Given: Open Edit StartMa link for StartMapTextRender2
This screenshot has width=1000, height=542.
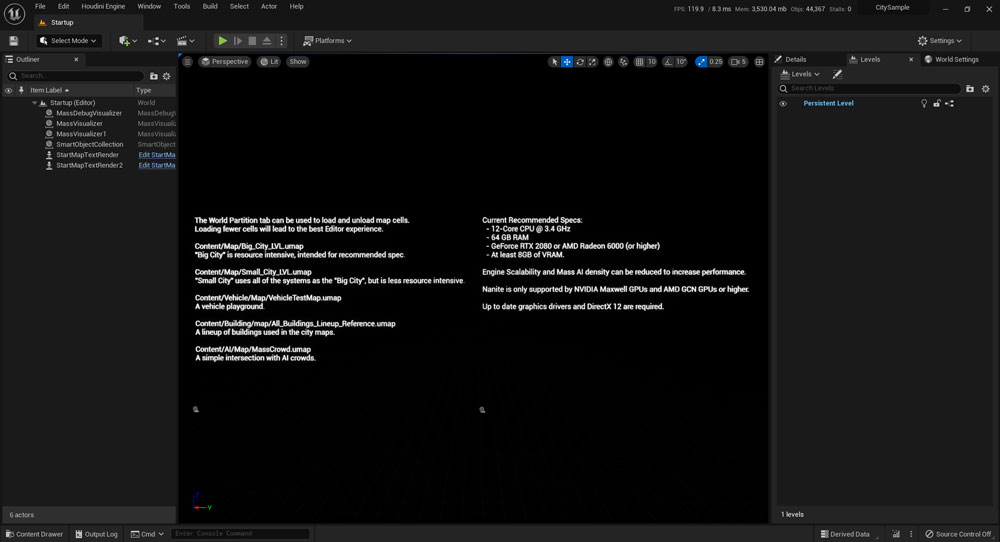Looking at the screenshot, I should click(x=157, y=165).
